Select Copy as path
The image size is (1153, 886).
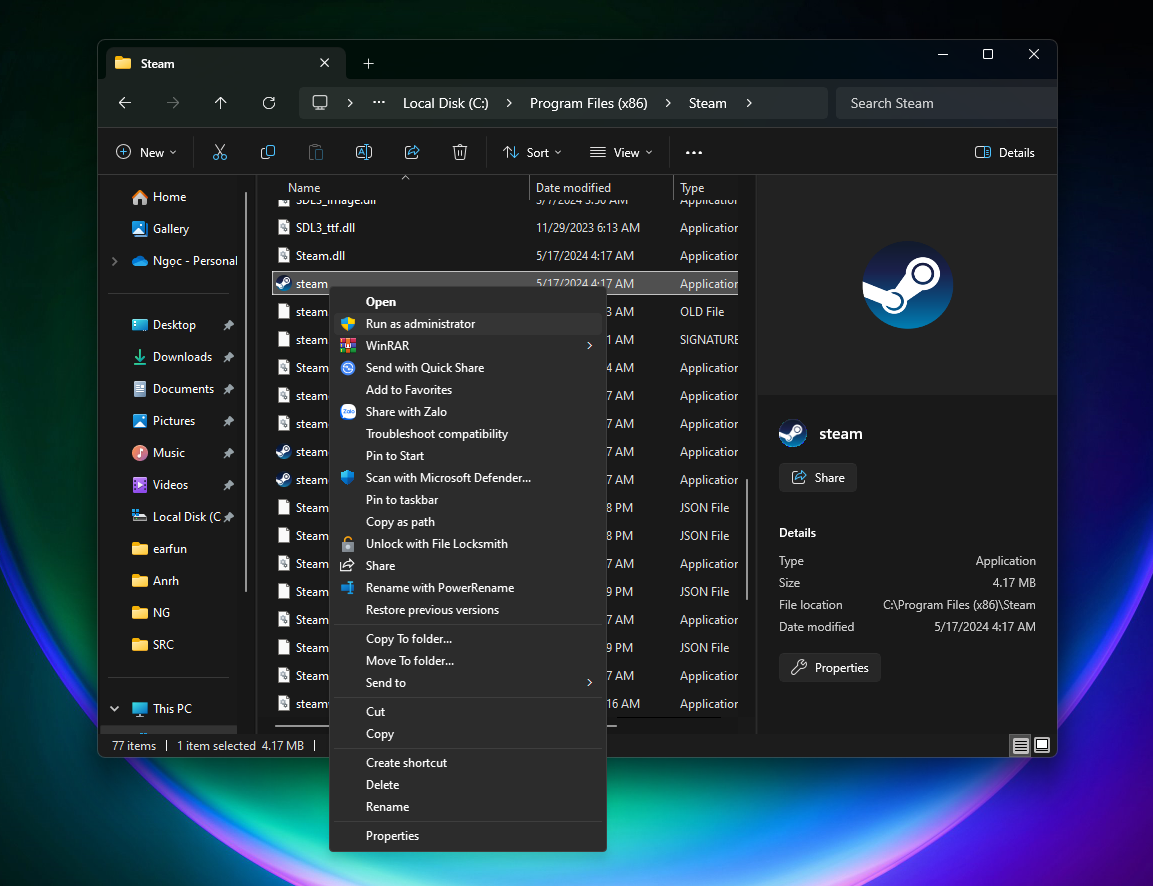click(468, 522)
